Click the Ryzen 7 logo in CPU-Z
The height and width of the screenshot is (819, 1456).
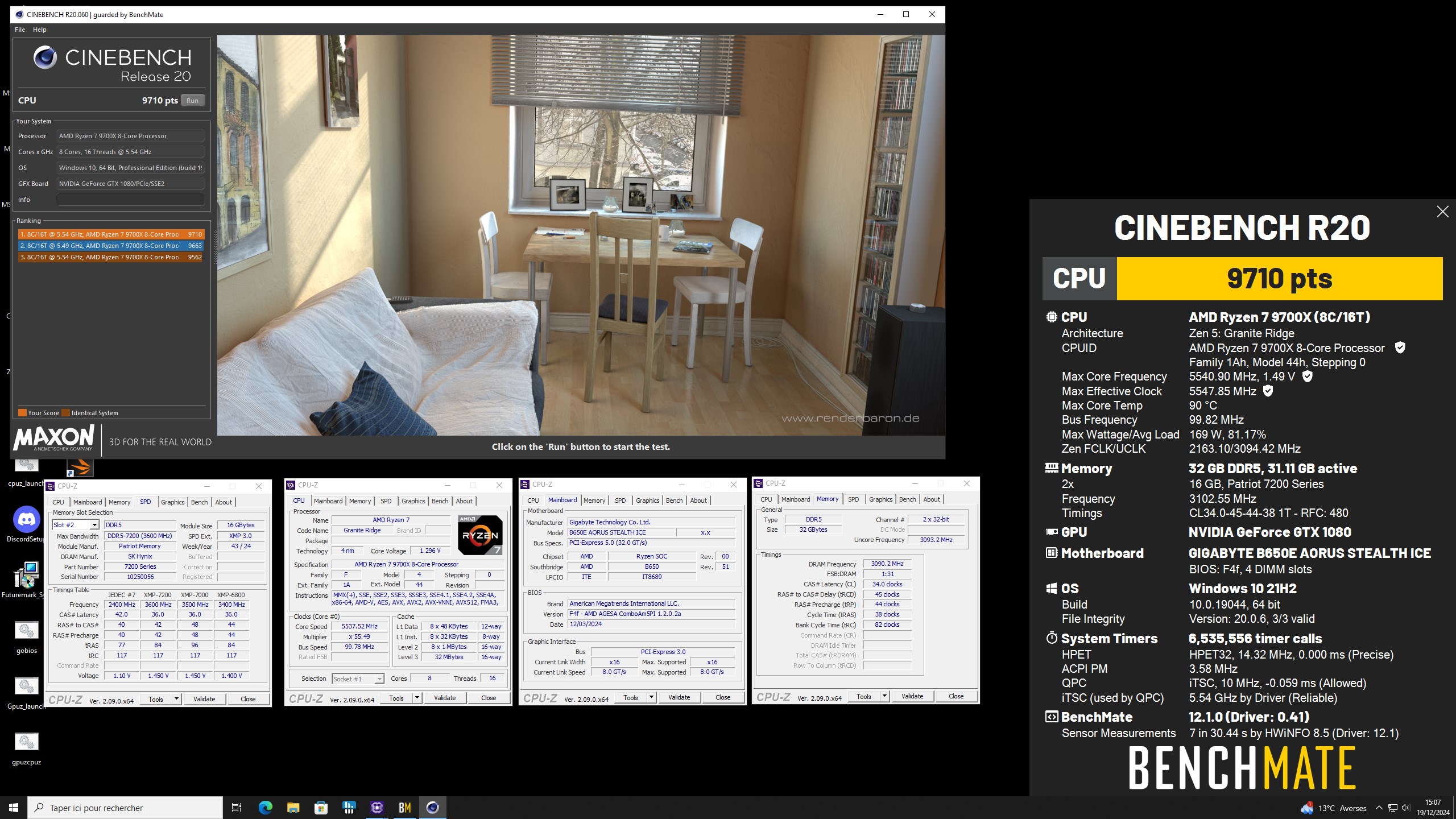[480, 535]
